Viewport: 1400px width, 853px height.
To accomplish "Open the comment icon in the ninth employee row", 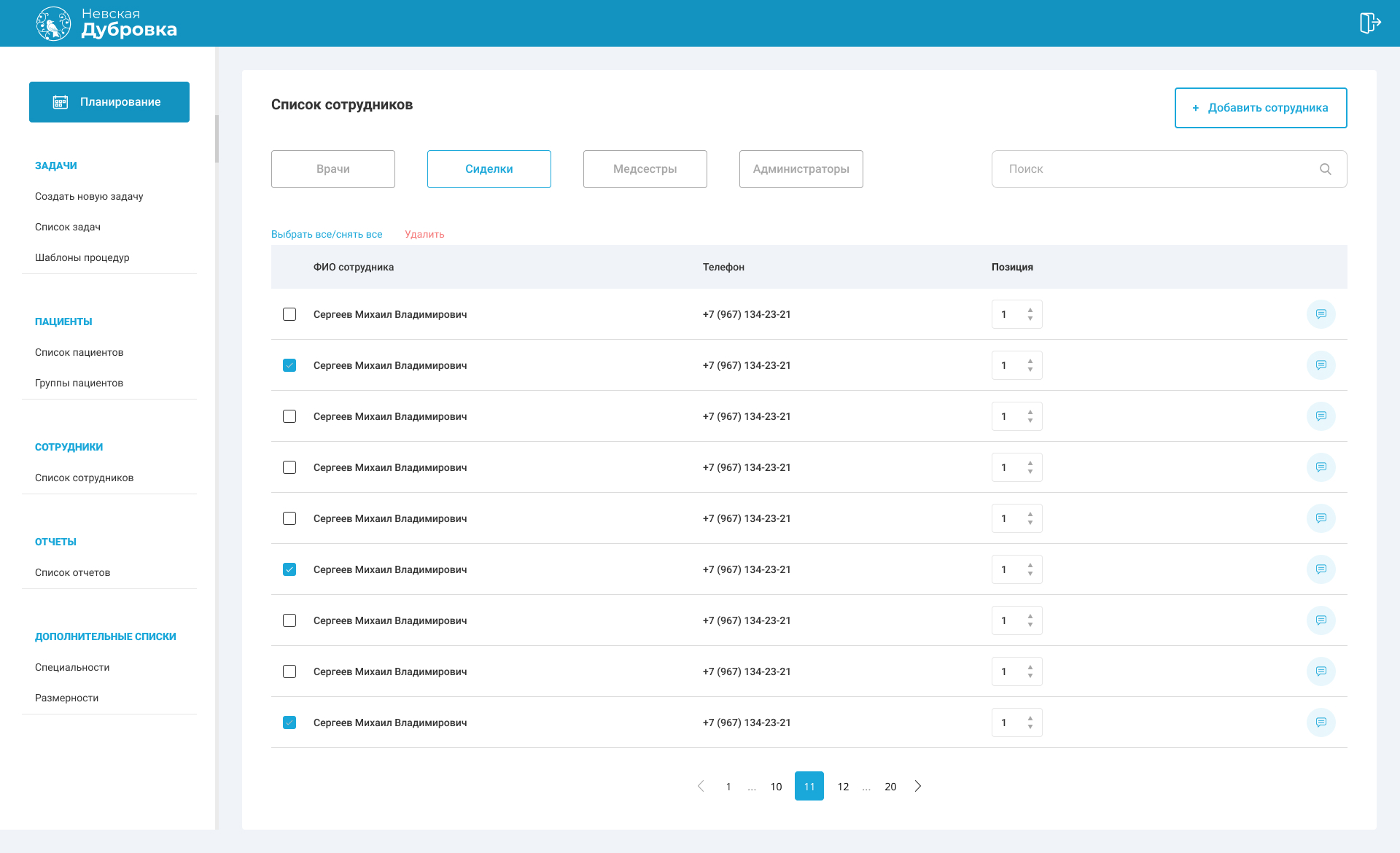I will [x=1321, y=722].
